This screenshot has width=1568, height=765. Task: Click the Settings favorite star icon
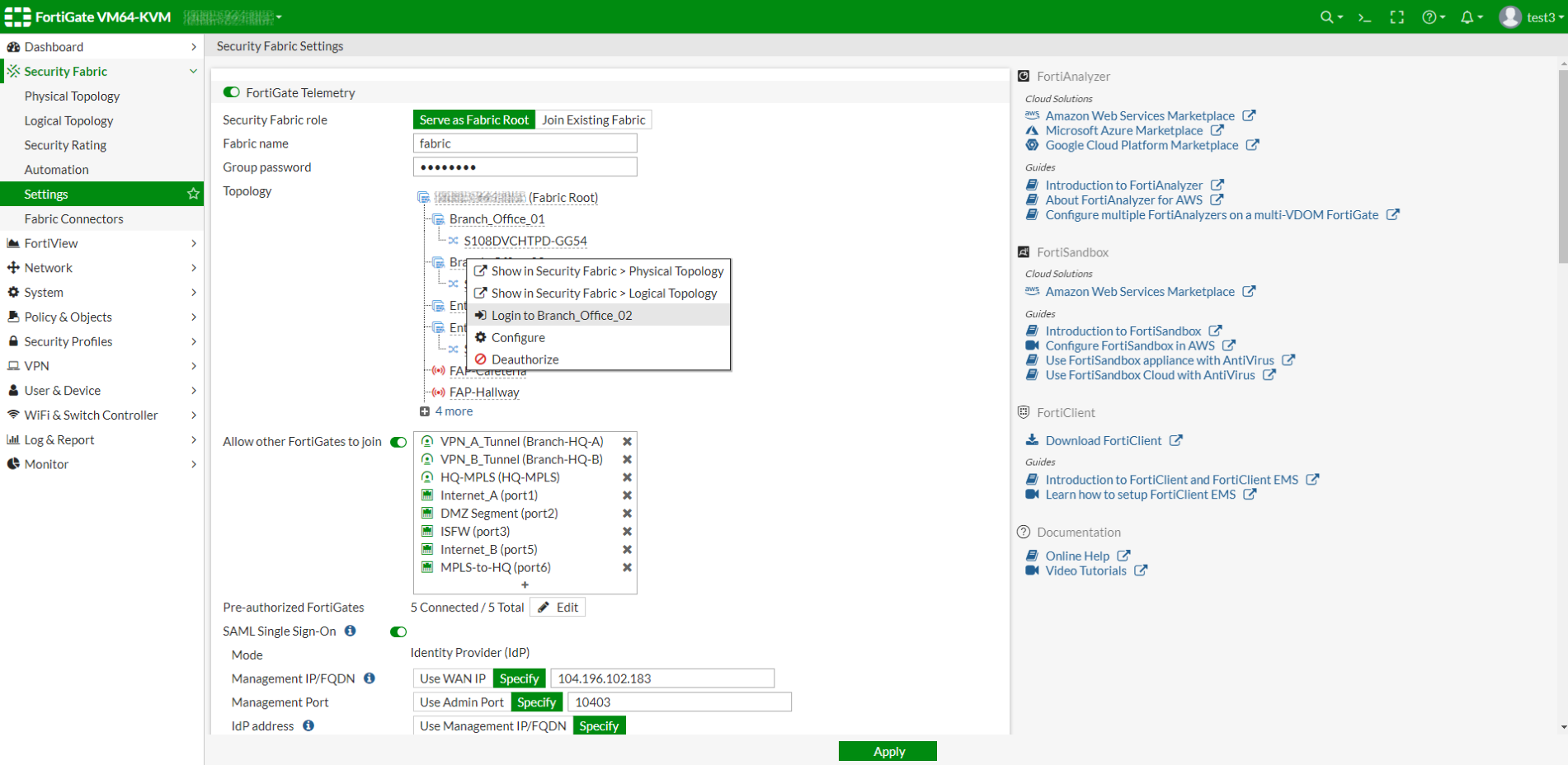tap(193, 194)
